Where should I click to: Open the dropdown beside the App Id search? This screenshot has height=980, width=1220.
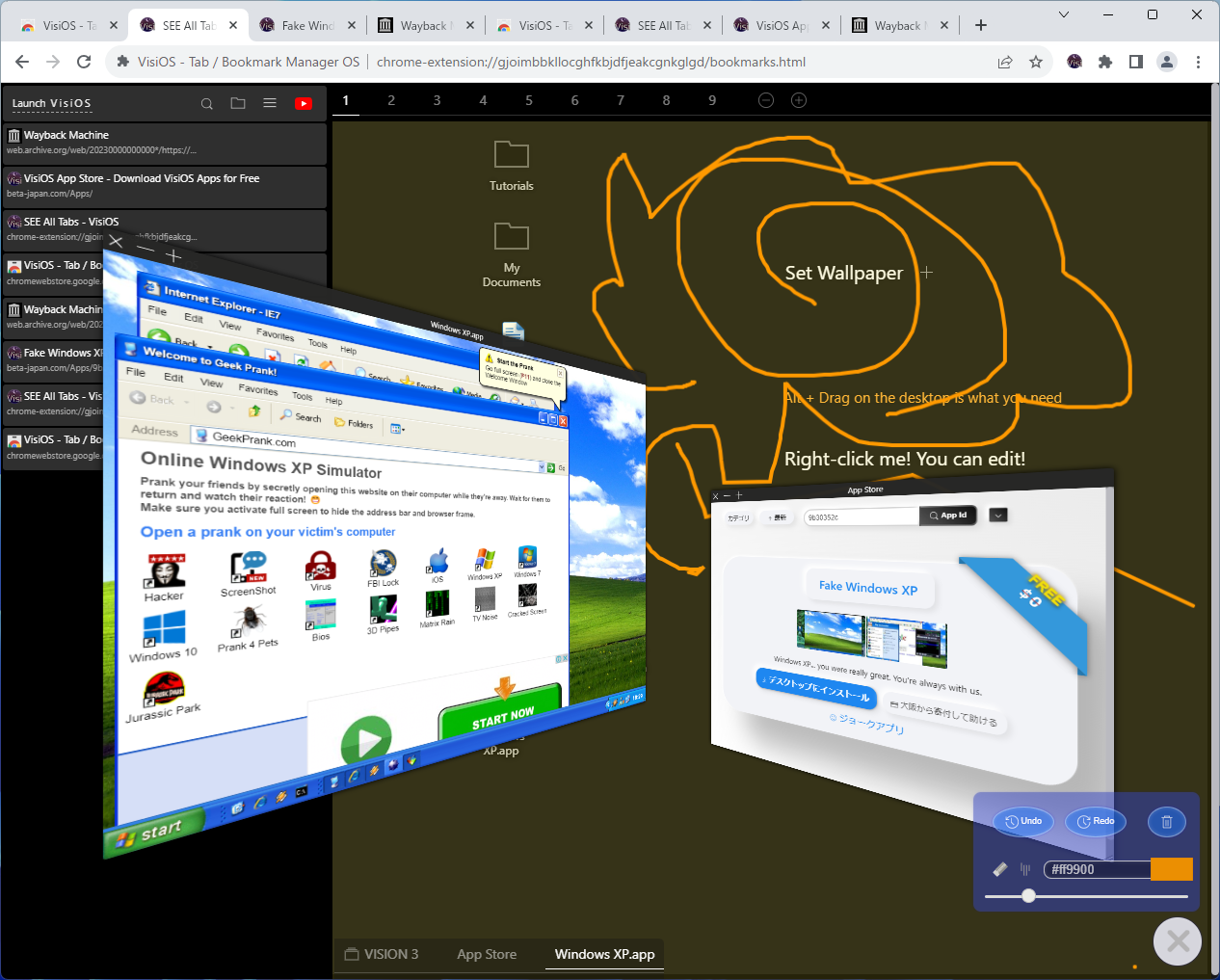pos(997,515)
